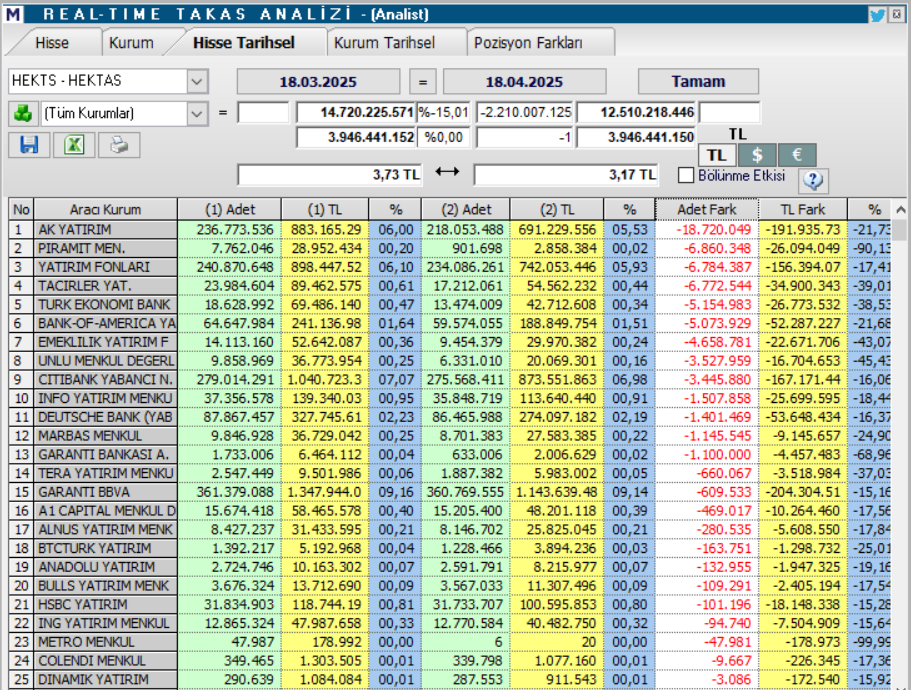Click the empty field right of 12.510.218.446
This screenshot has height=690, width=911.
click(x=730, y=113)
